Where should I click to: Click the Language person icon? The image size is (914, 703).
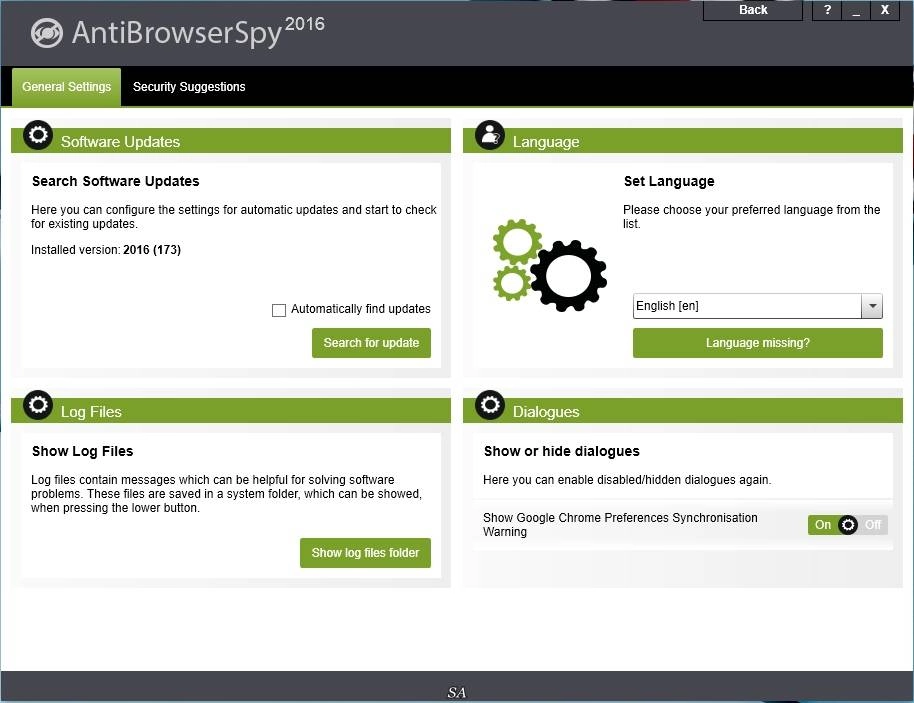pos(490,135)
